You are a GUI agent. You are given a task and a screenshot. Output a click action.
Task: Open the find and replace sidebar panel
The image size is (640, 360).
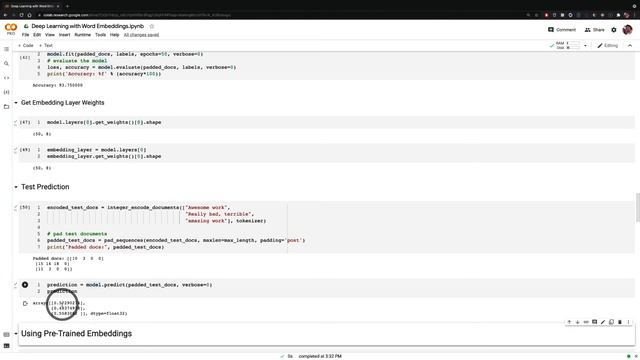pyautogui.click(x=6, y=64)
